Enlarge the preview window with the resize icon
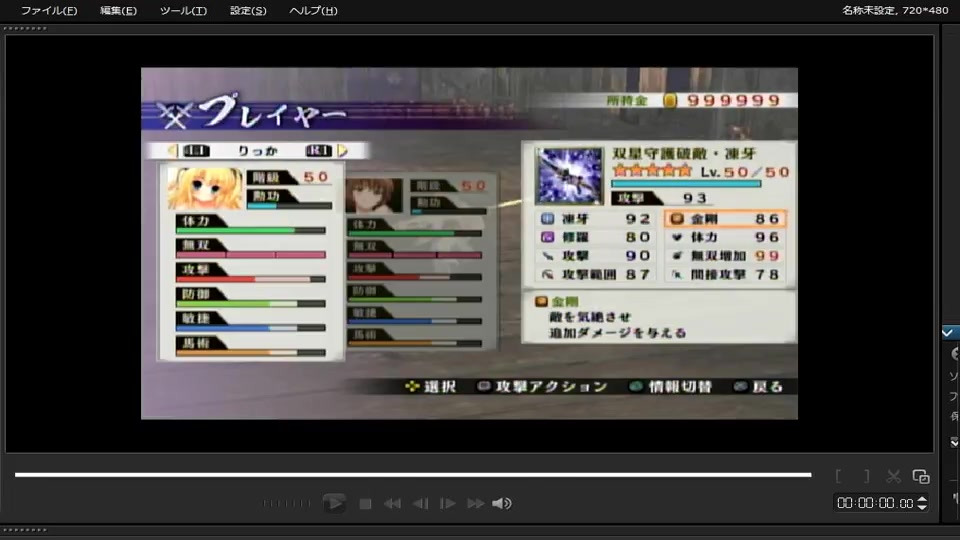The width and height of the screenshot is (960, 540). pos(921,476)
